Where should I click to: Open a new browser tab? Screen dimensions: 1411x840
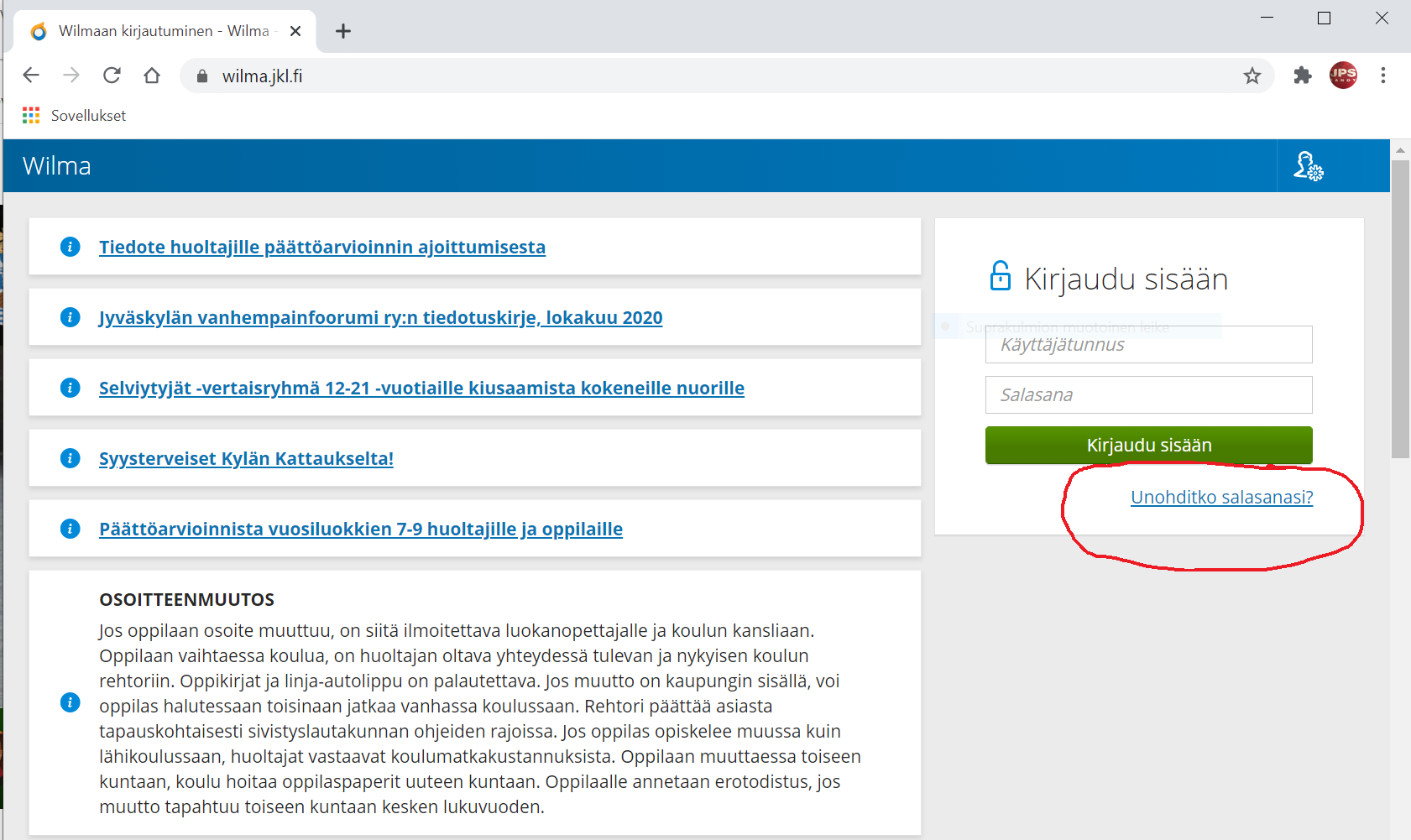coord(343,31)
